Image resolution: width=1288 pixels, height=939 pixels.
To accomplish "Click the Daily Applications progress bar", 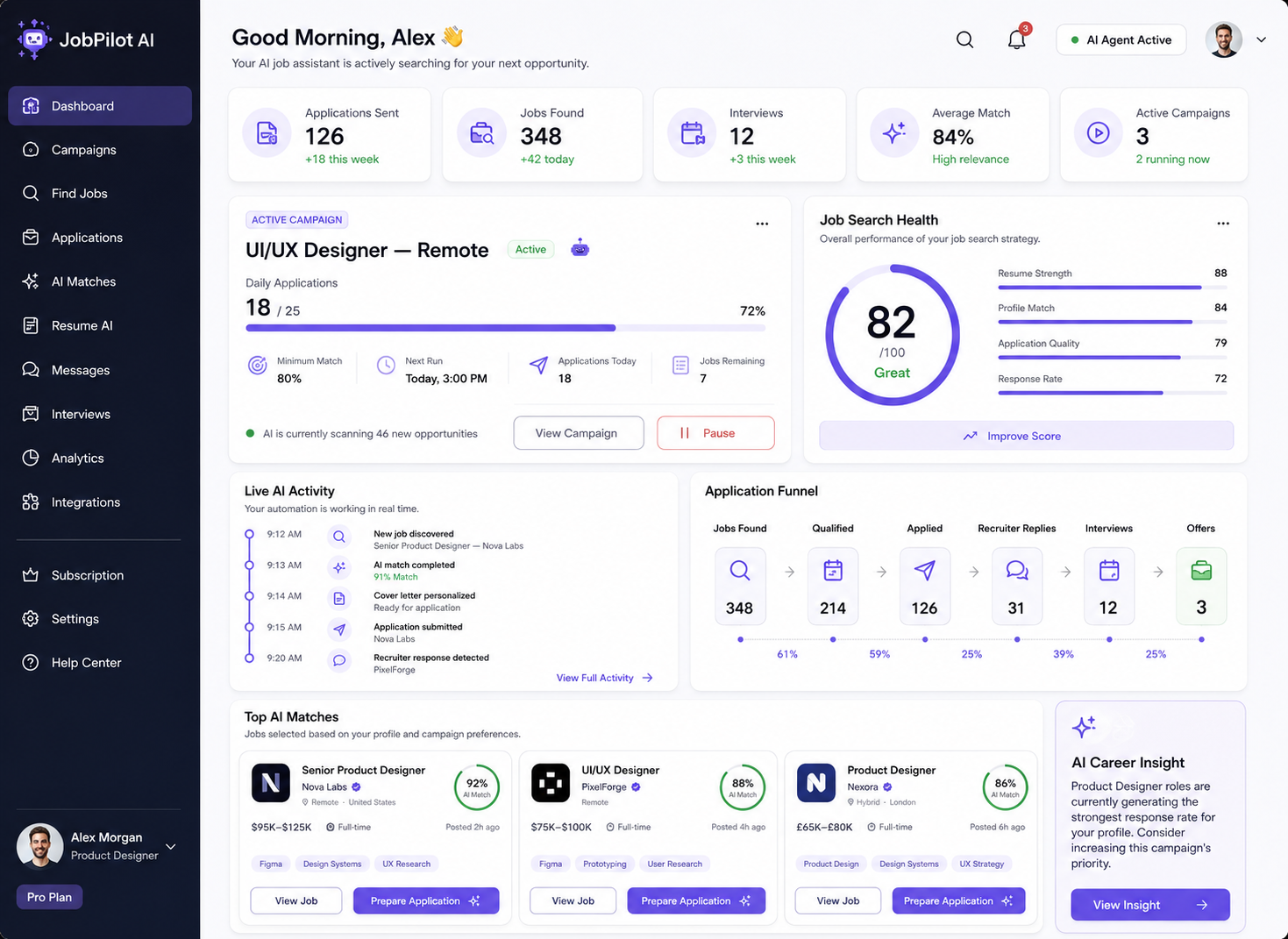I will tap(506, 328).
